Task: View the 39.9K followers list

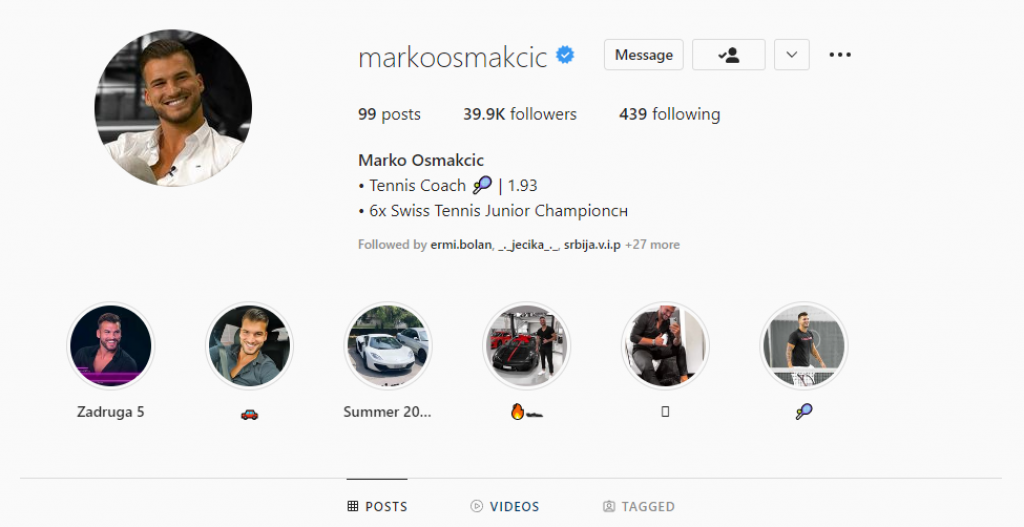Action: (x=520, y=114)
